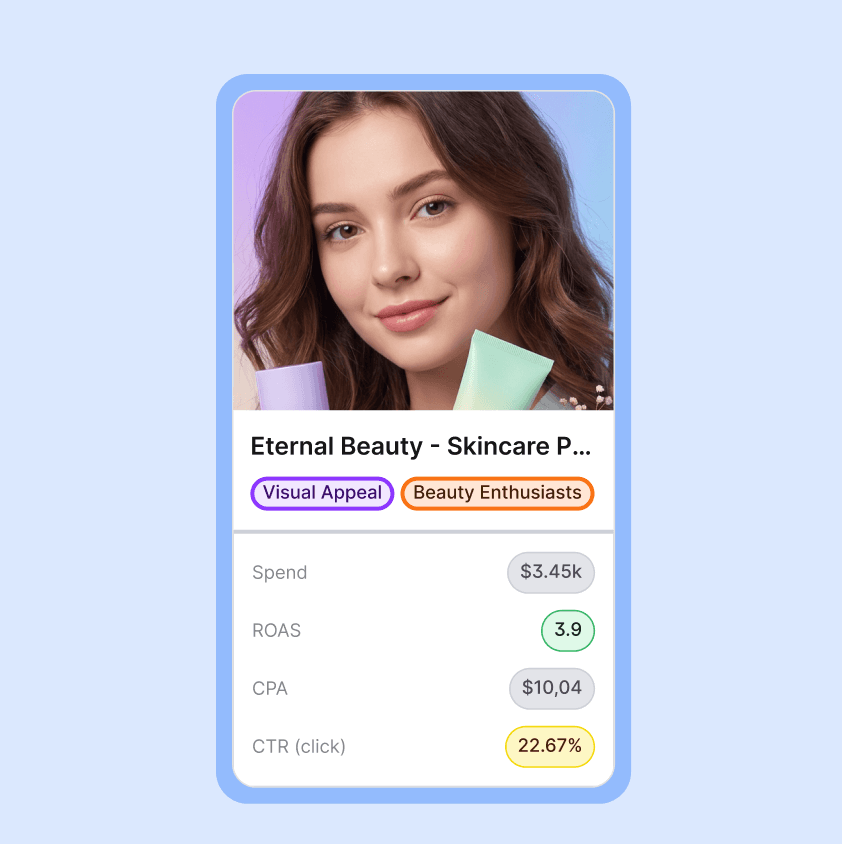Screen dimensions: 842x844
Task: Click the CPA metric label
Action: click(x=270, y=688)
